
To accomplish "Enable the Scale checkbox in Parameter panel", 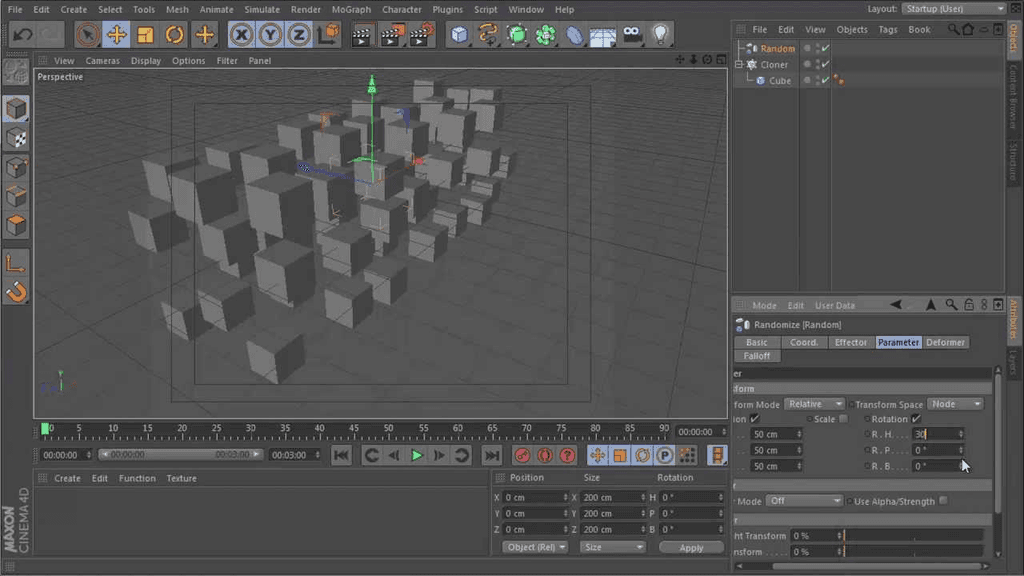I will pos(844,419).
